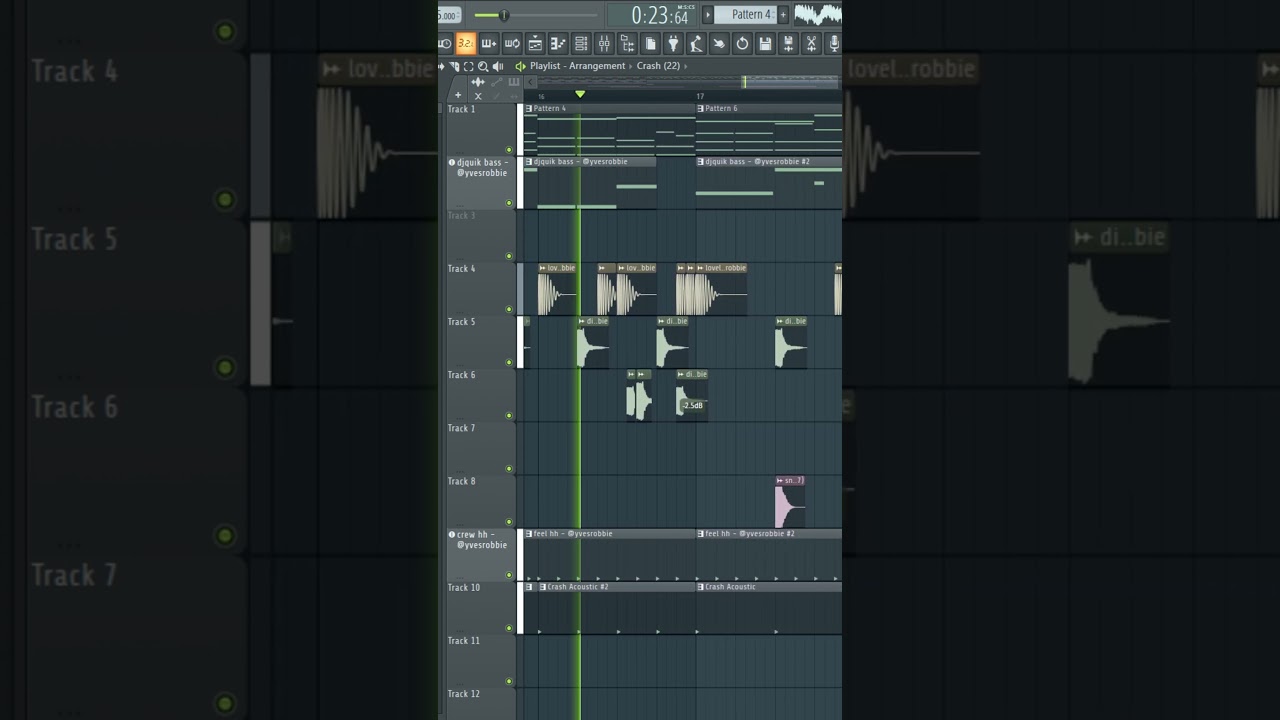Focus pattern clips keyboard icon

click(514, 82)
